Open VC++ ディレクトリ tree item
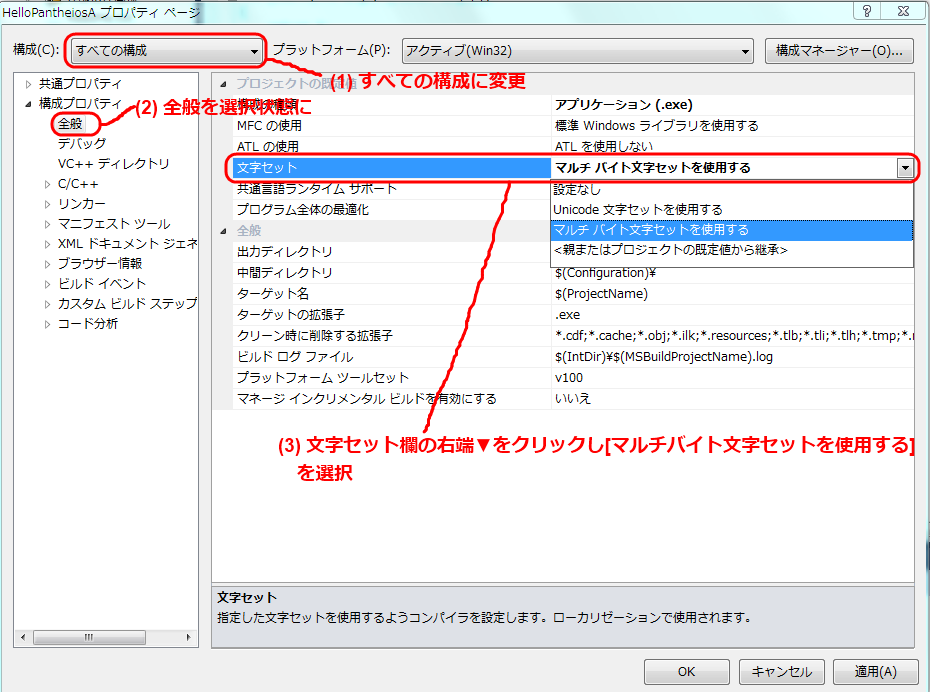 (x=113, y=164)
